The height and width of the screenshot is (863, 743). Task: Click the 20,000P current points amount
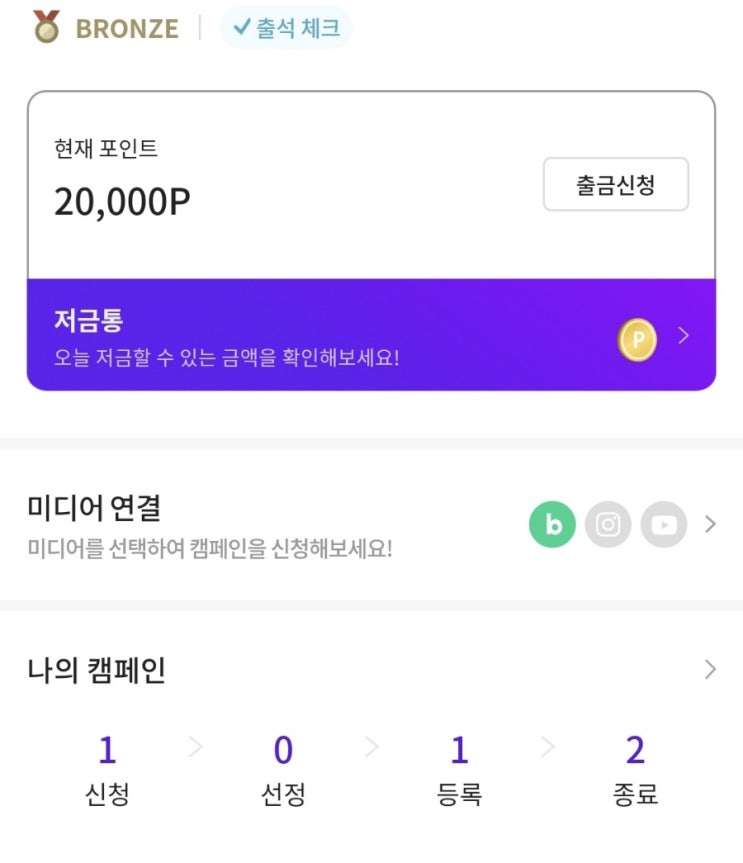click(x=122, y=202)
